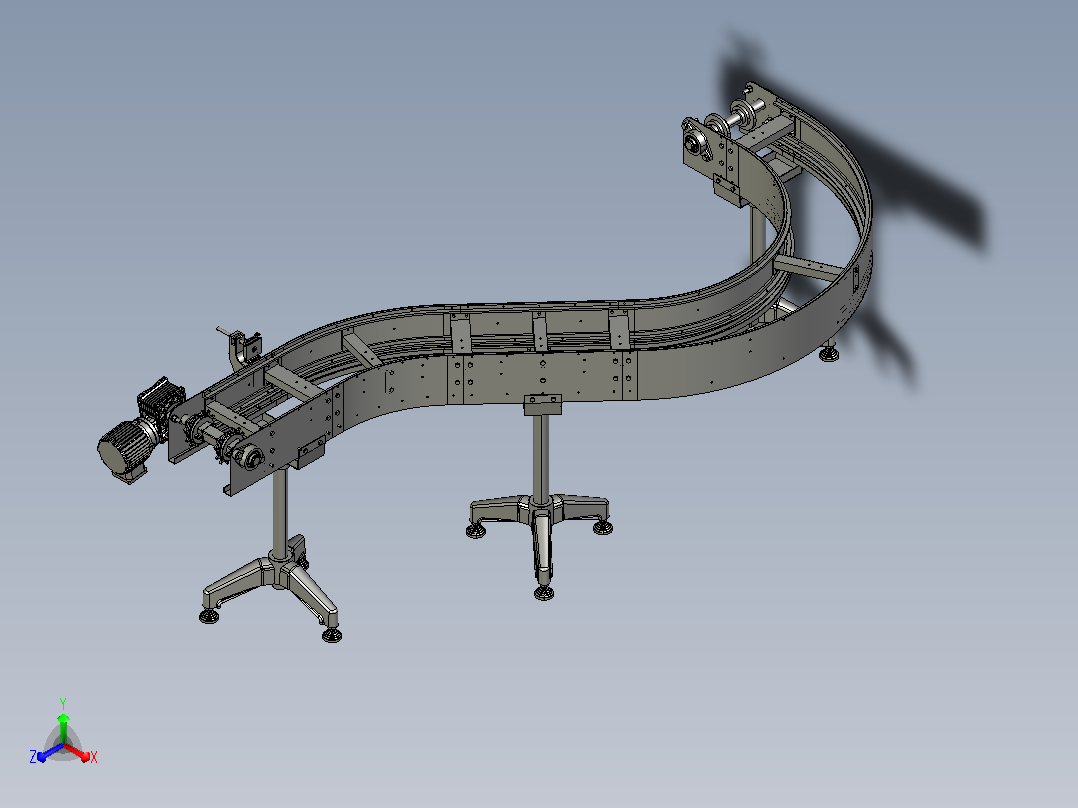Select the left tripod support stand base
The image size is (1078, 808).
click(274, 586)
